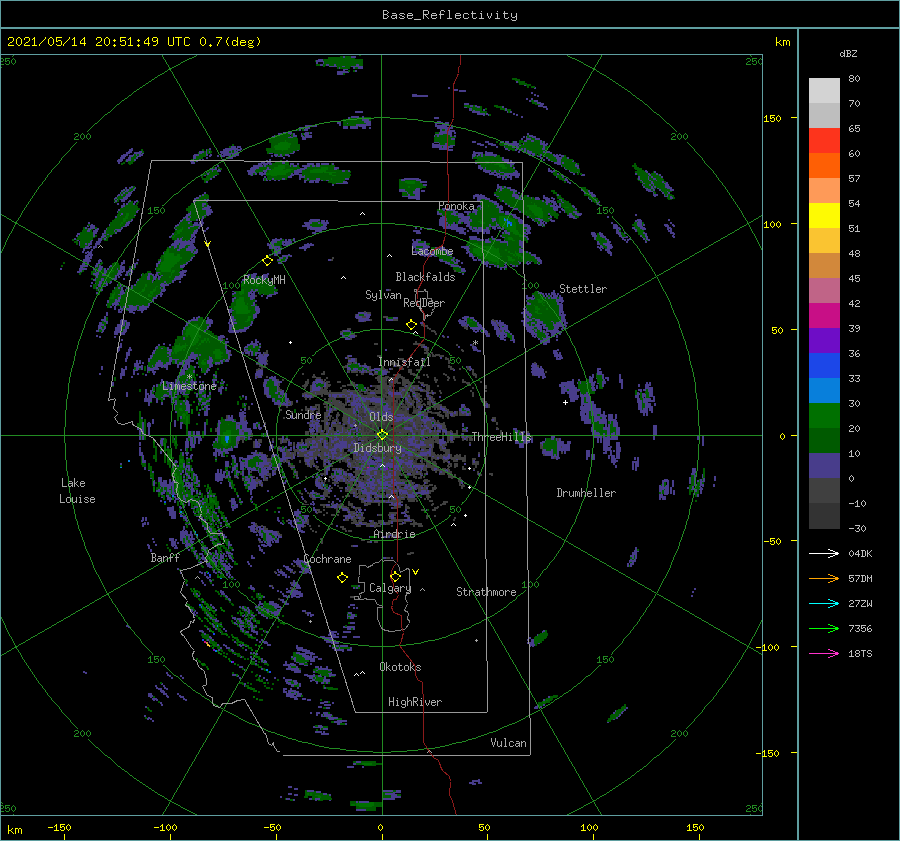
Task: Select the yellow 51-54 dBZ swatch
Action: tap(824, 216)
